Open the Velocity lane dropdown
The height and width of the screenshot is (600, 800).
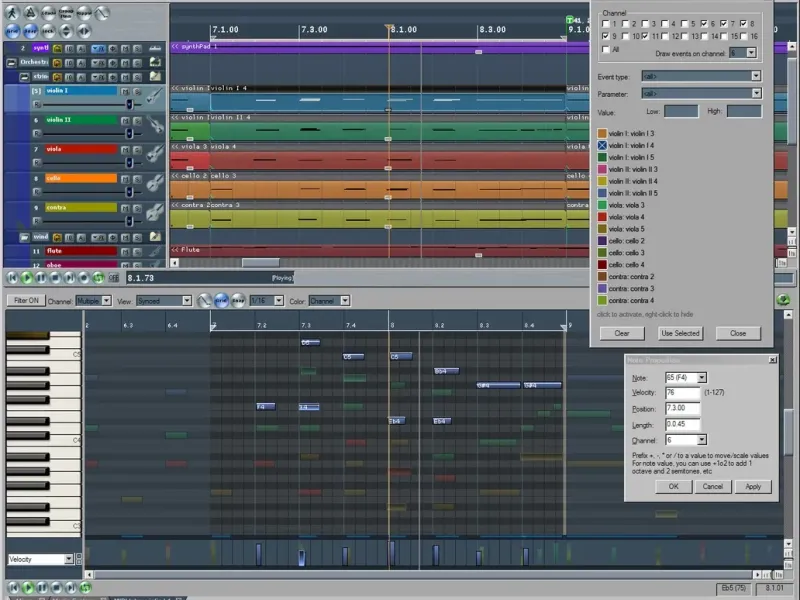[x=68, y=559]
